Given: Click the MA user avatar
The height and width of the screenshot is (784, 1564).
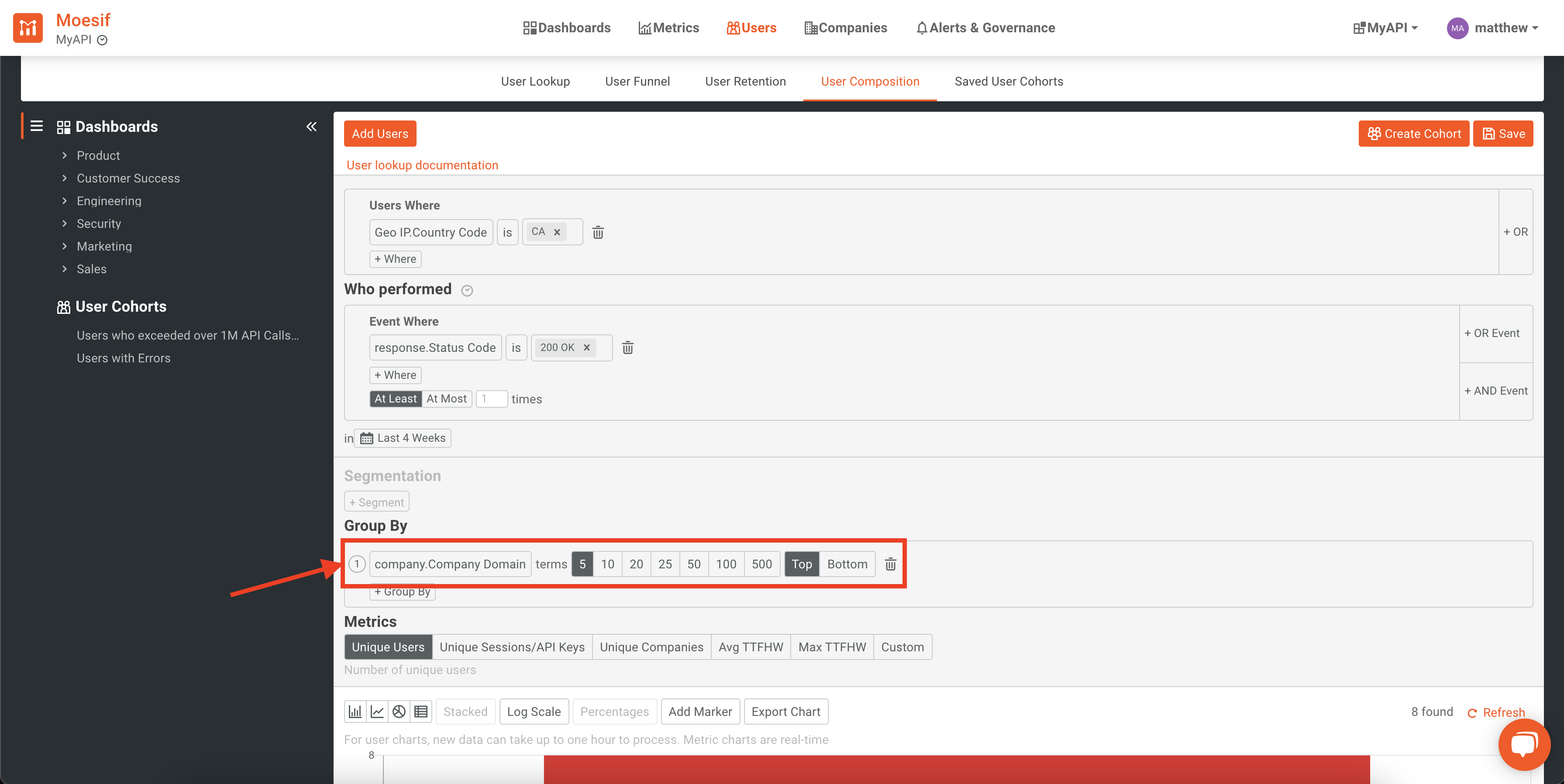Looking at the screenshot, I should point(1457,28).
